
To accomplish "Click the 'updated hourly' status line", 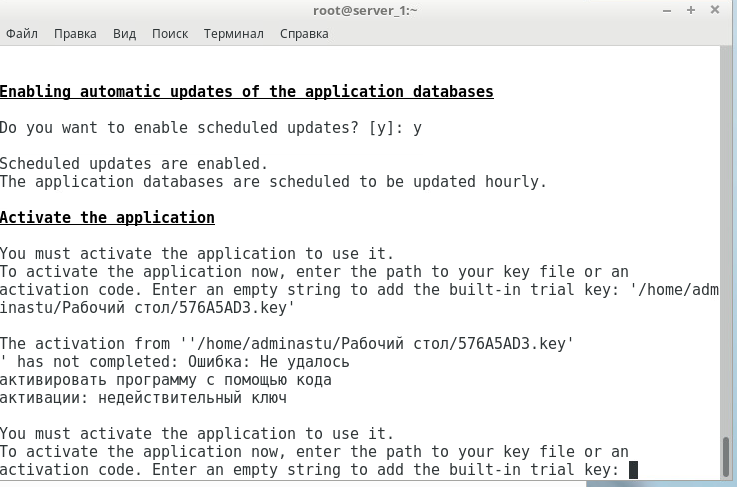I will click(x=273, y=182).
